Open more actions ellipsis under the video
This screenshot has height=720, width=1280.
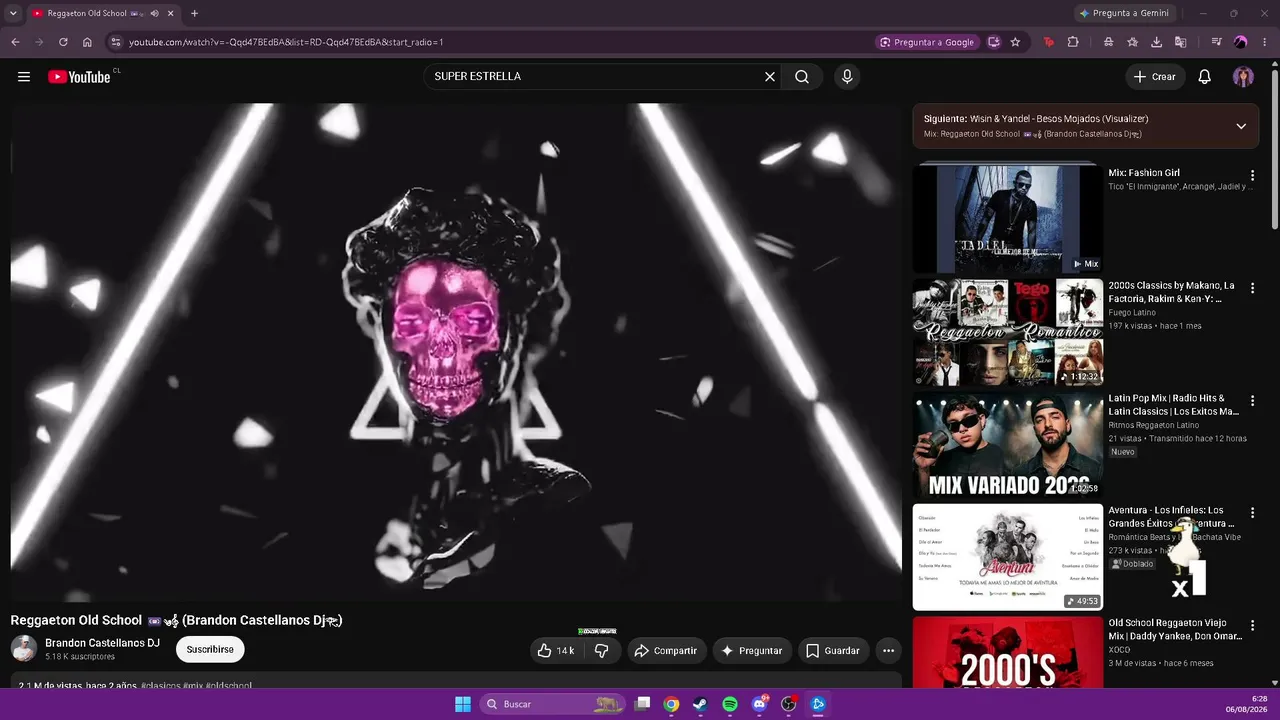(888, 650)
